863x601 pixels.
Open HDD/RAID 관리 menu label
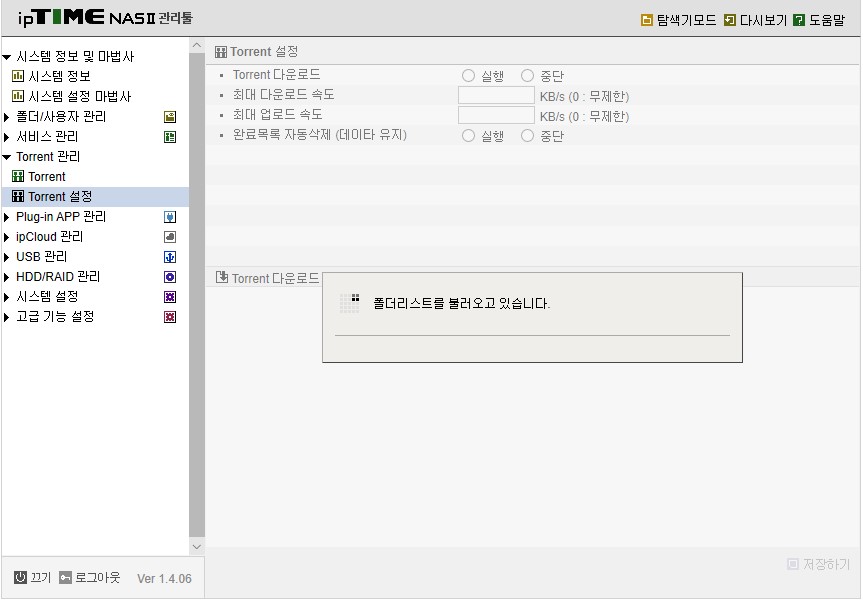coord(58,276)
